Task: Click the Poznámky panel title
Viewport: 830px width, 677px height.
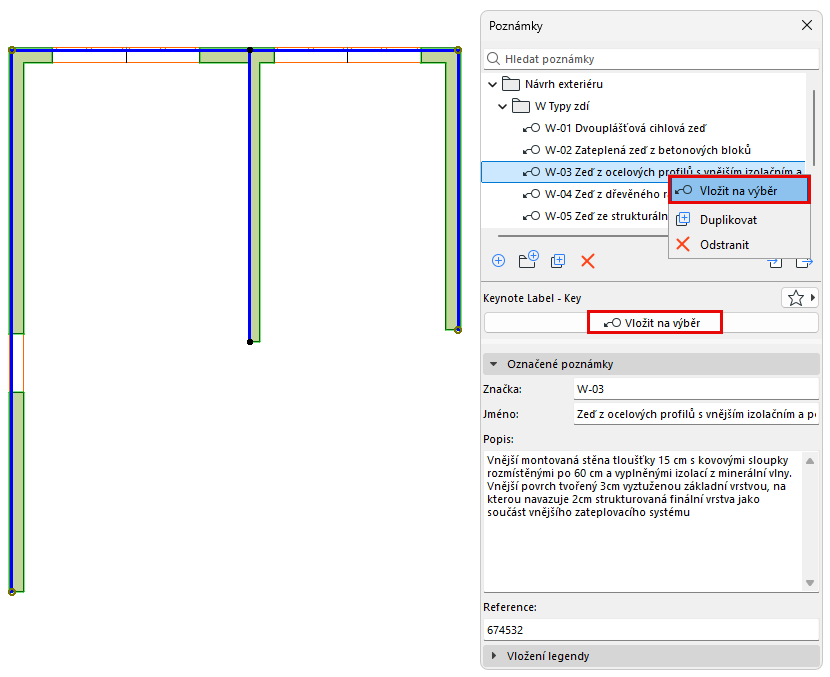Action: 516,26
